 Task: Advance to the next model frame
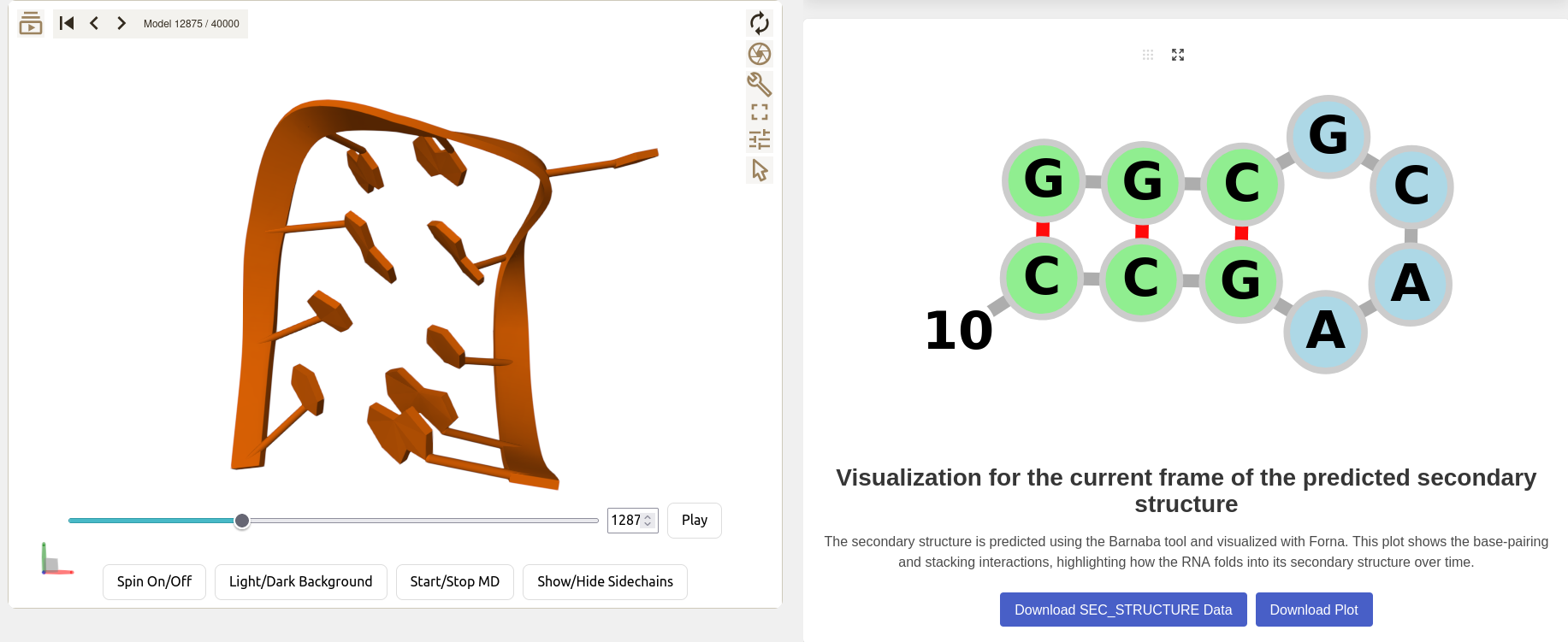tap(121, 23)
